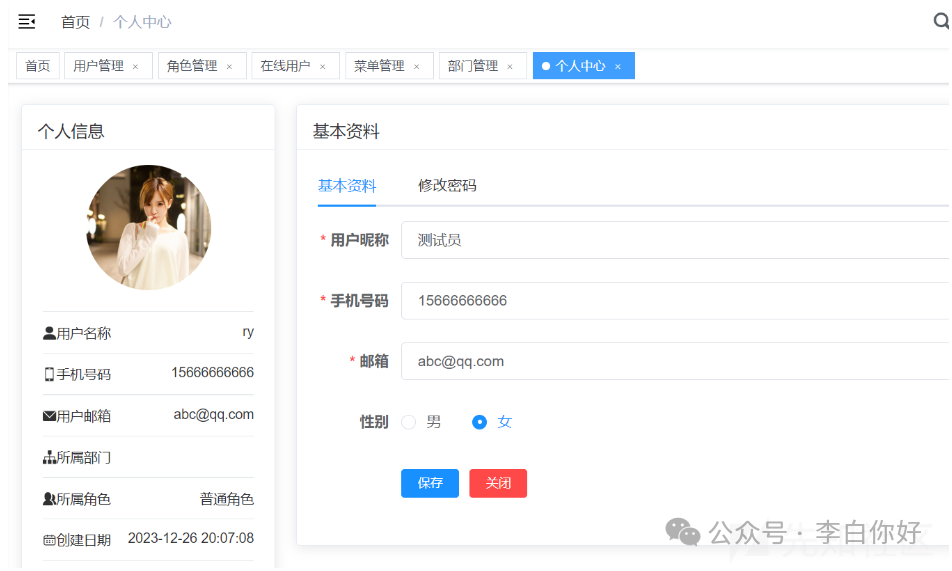
Task: Click the 用户昵称 input field
Action: click(675, 240)
